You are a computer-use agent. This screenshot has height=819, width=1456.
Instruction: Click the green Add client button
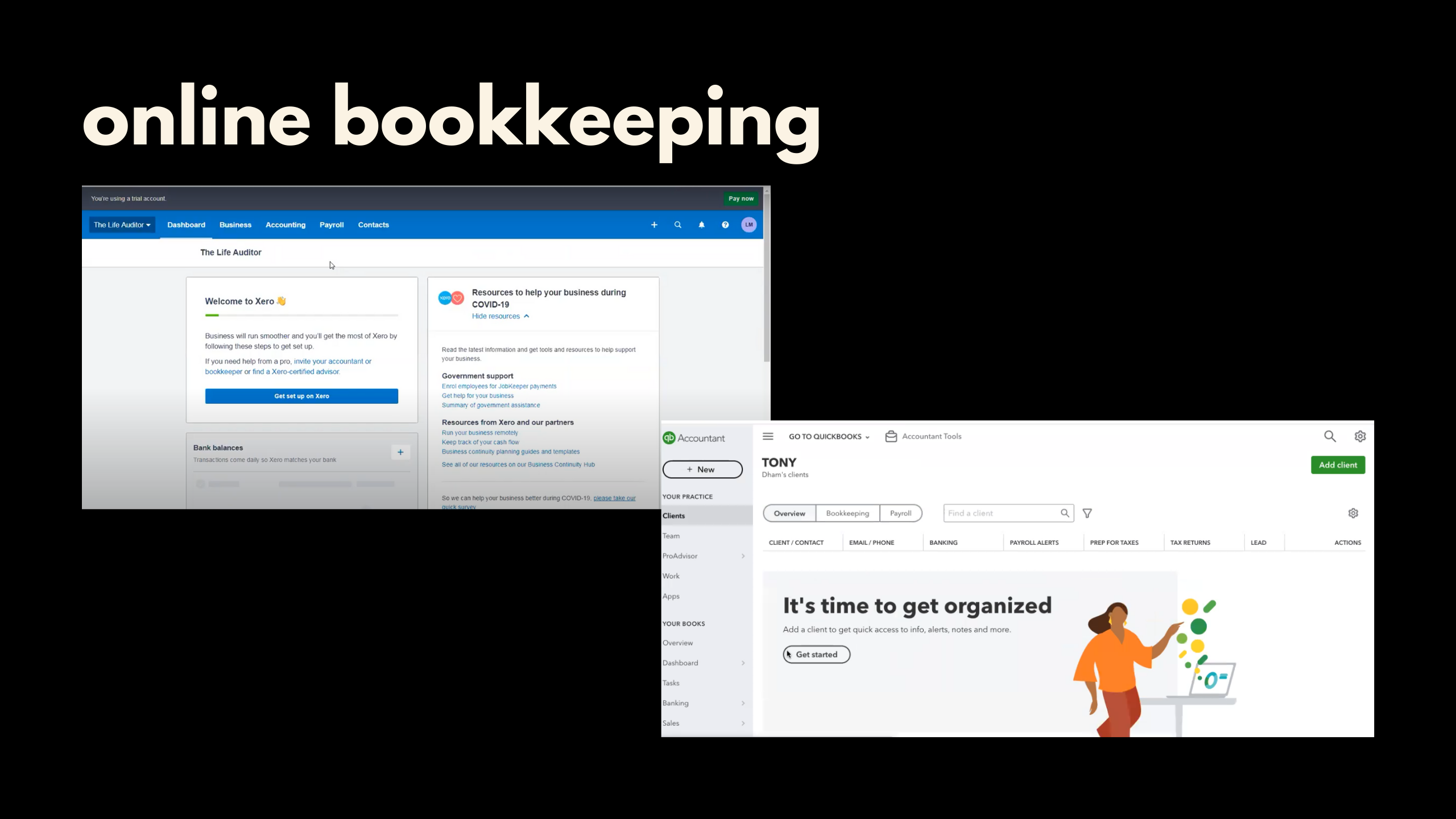point(1338,465)
